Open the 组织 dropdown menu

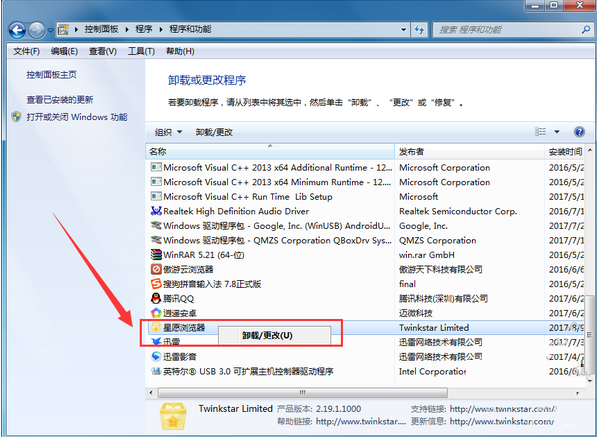[x=168, y=132]
